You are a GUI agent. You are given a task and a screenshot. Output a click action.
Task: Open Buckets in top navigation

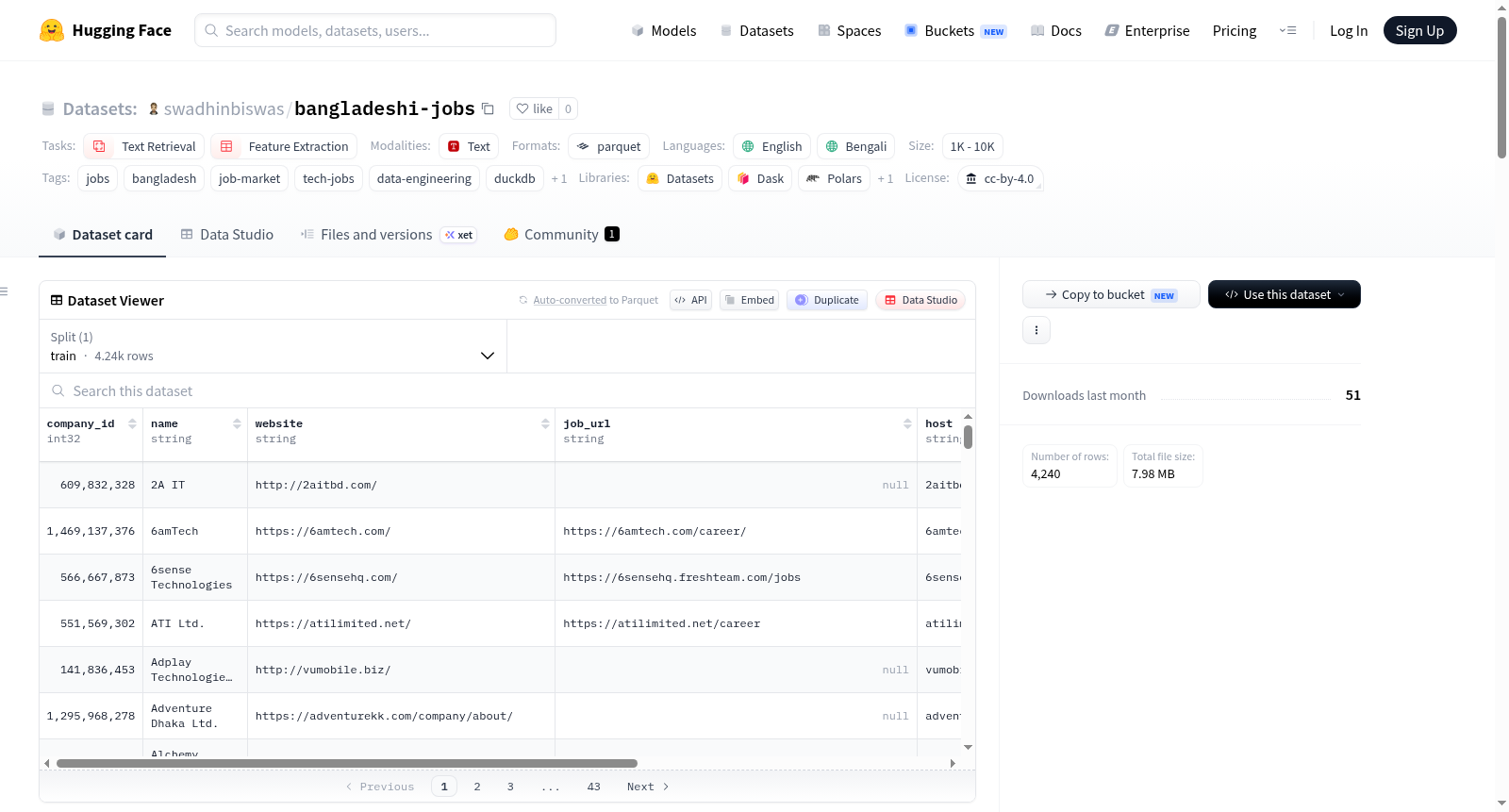(955, 30)
